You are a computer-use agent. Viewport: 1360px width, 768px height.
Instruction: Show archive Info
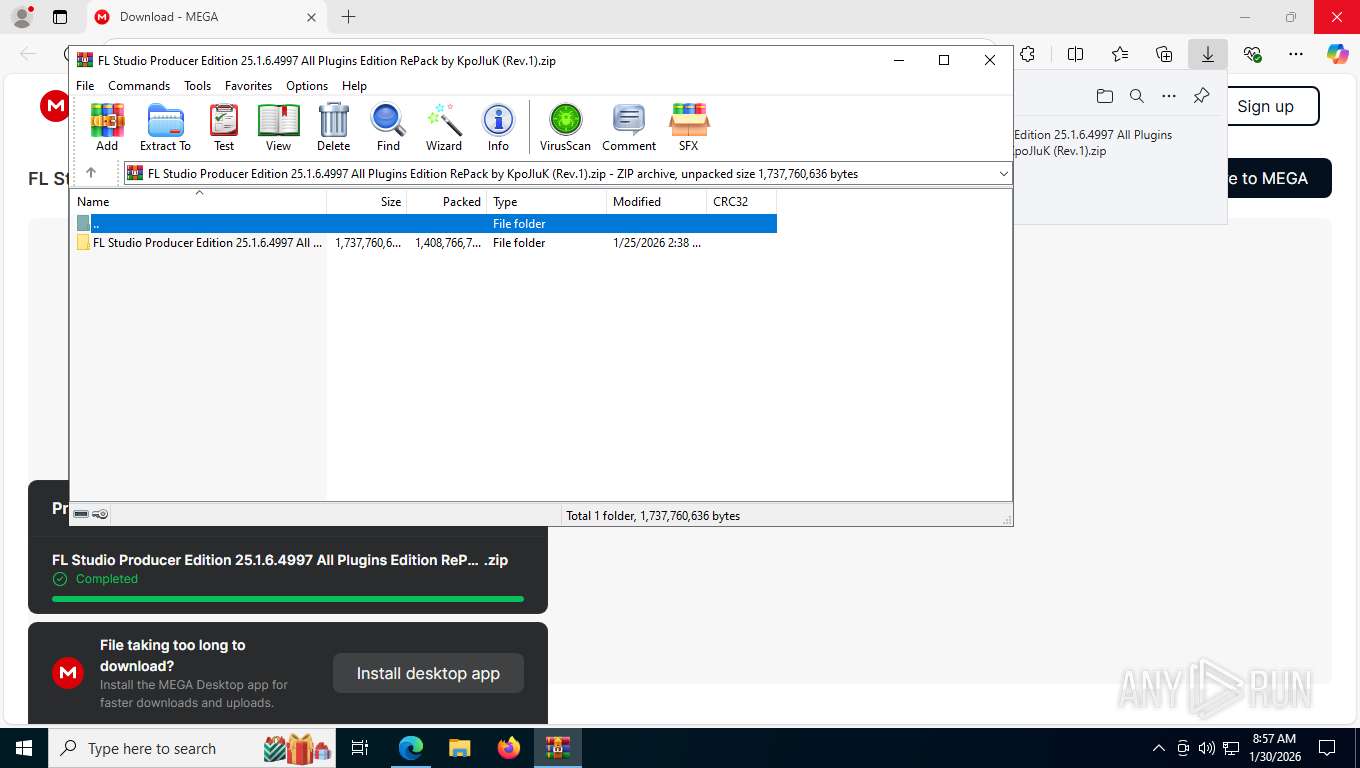click(498, 127)
